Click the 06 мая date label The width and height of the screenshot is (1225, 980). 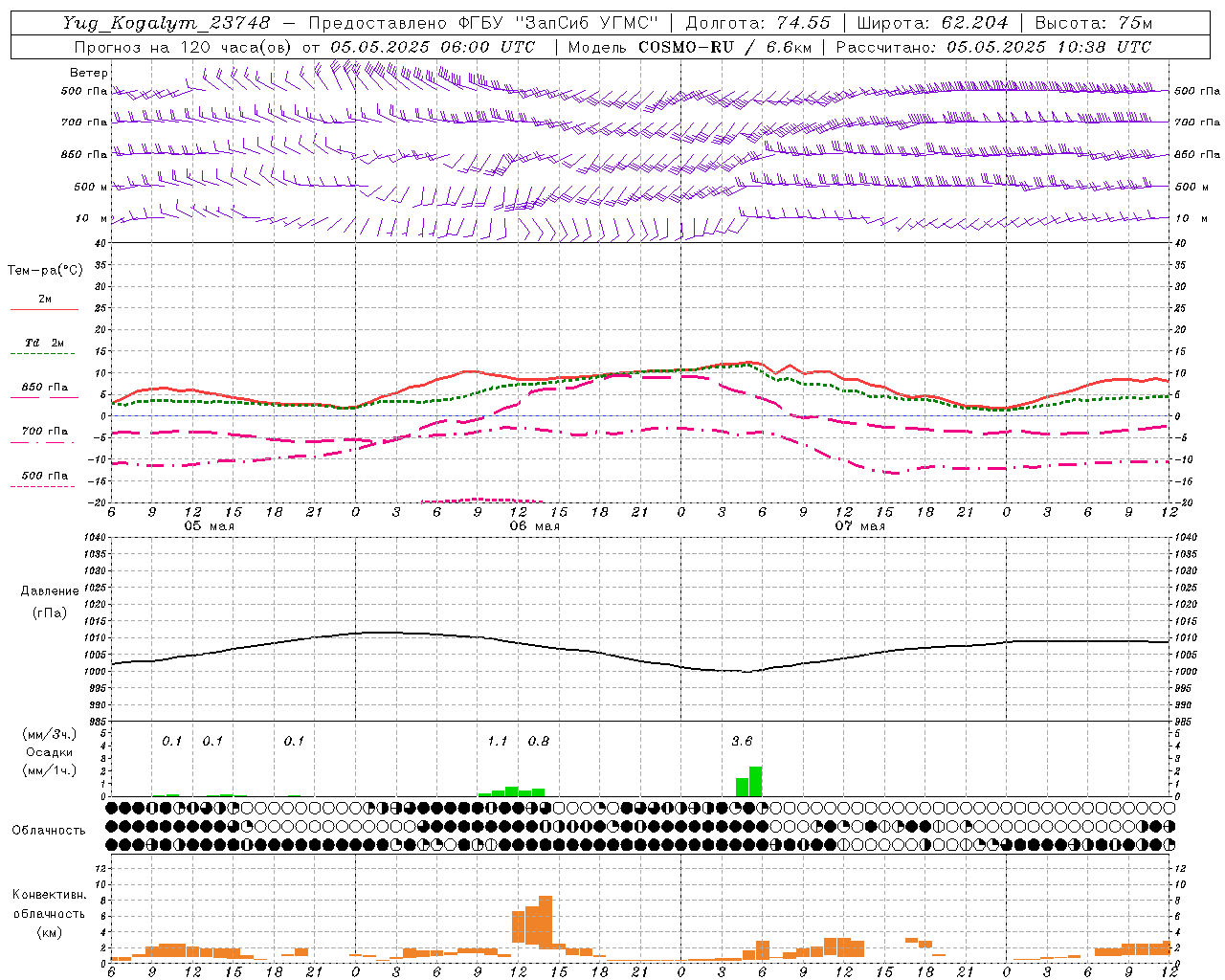535,526
